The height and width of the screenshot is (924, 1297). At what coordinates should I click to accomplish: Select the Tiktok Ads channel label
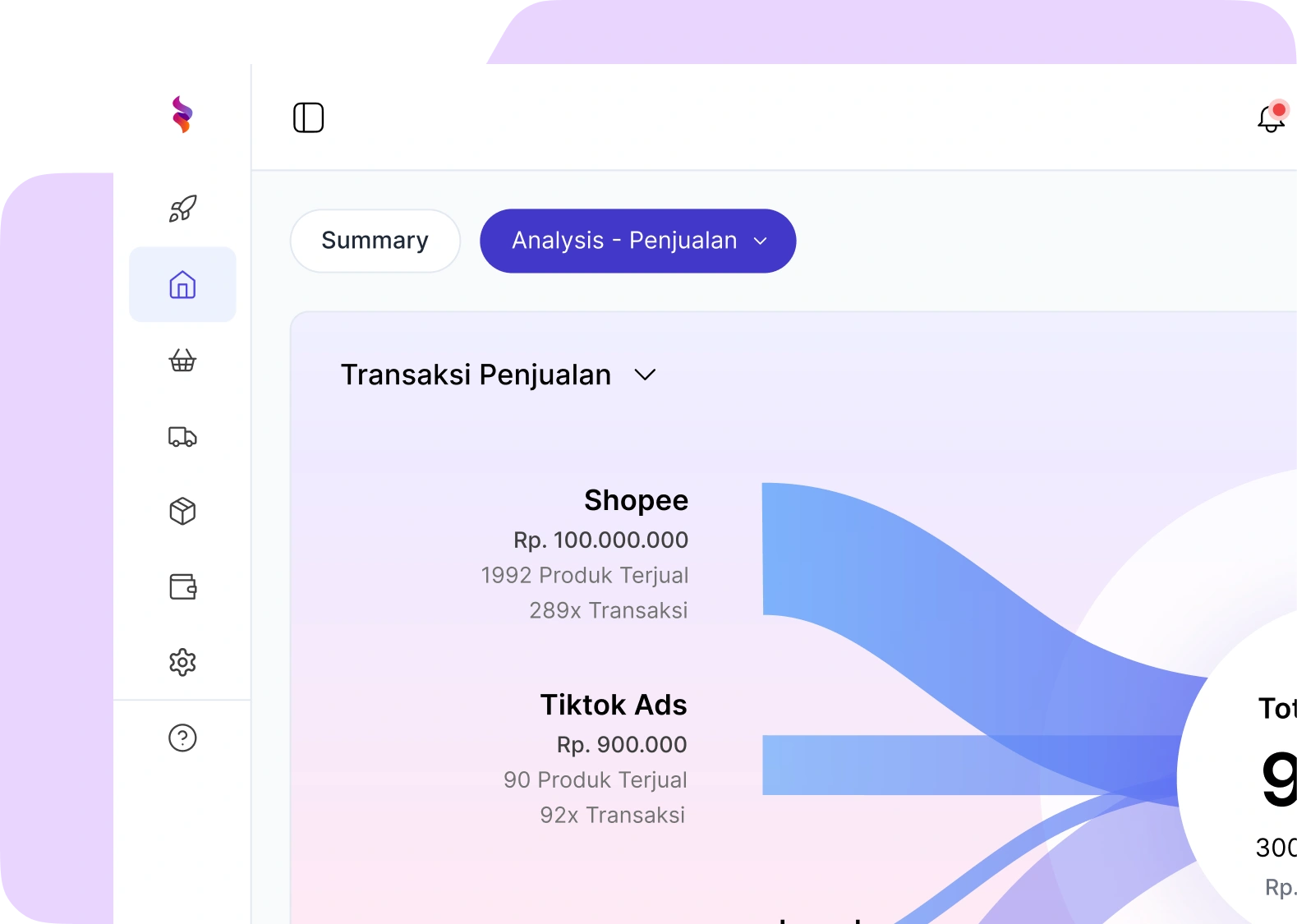pos(614,705)
